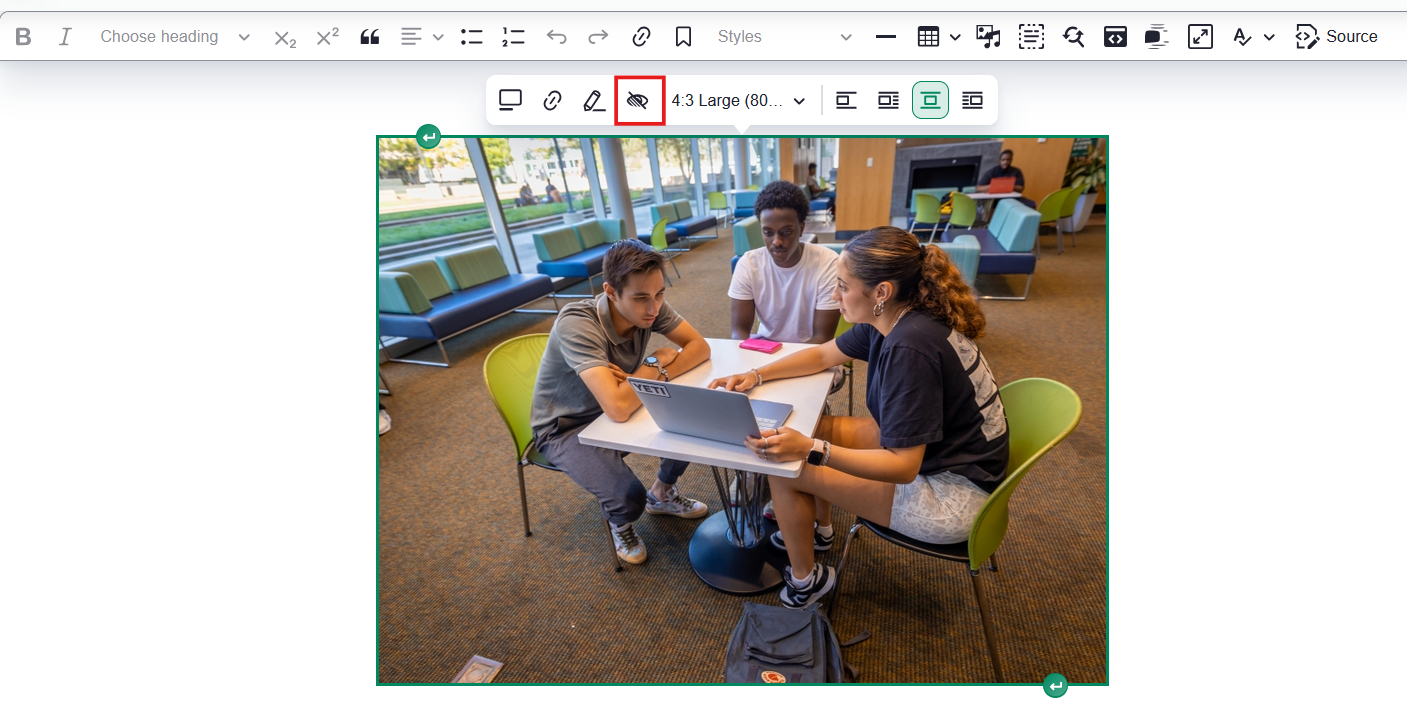The height and width of the screenshot is (712, 1407).
Task: Click the block quote icon
Action: tap(370, 37)
